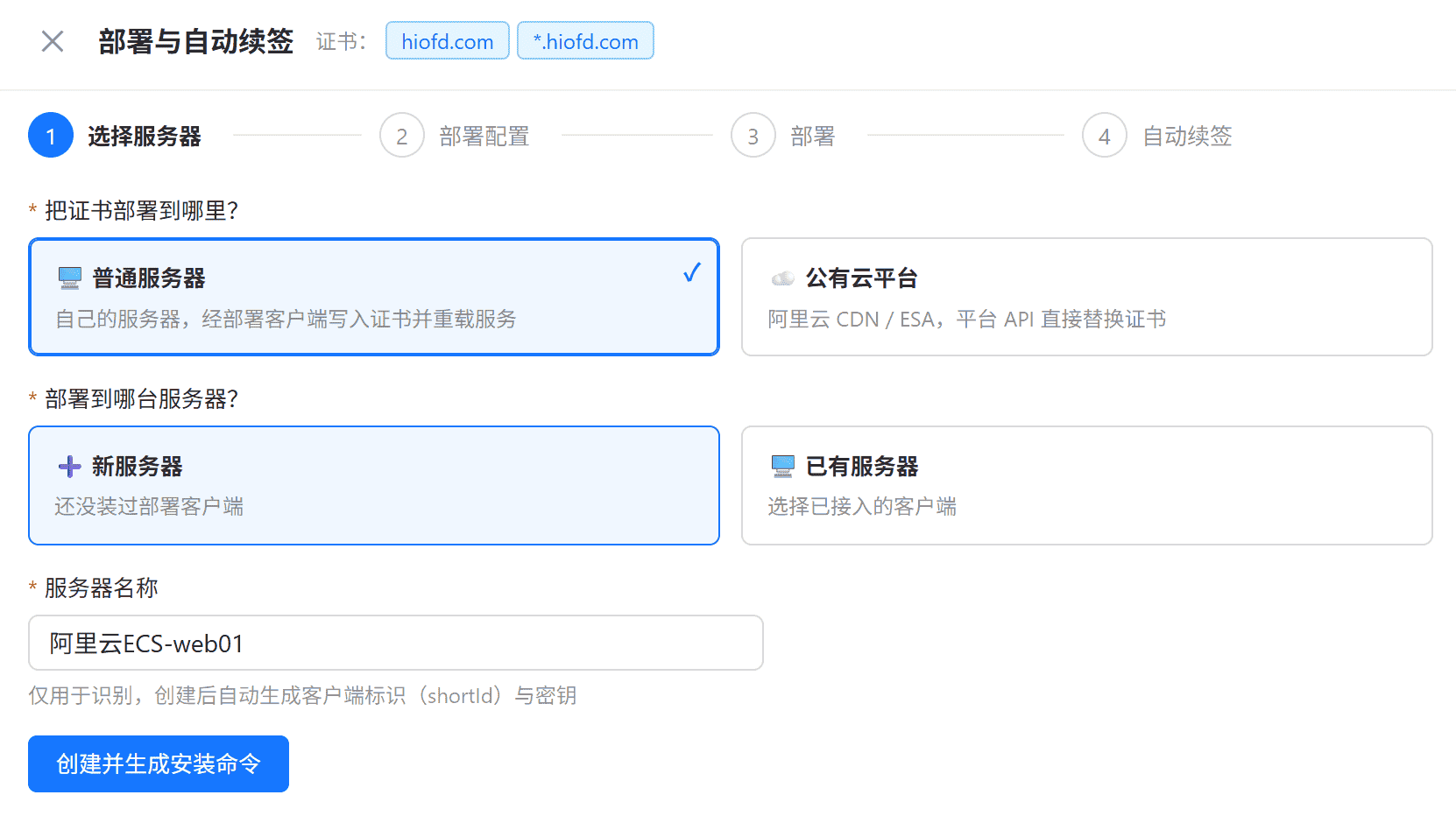
Task: Click the description 选择已接入的客户端
Action: tap(862, 506)
